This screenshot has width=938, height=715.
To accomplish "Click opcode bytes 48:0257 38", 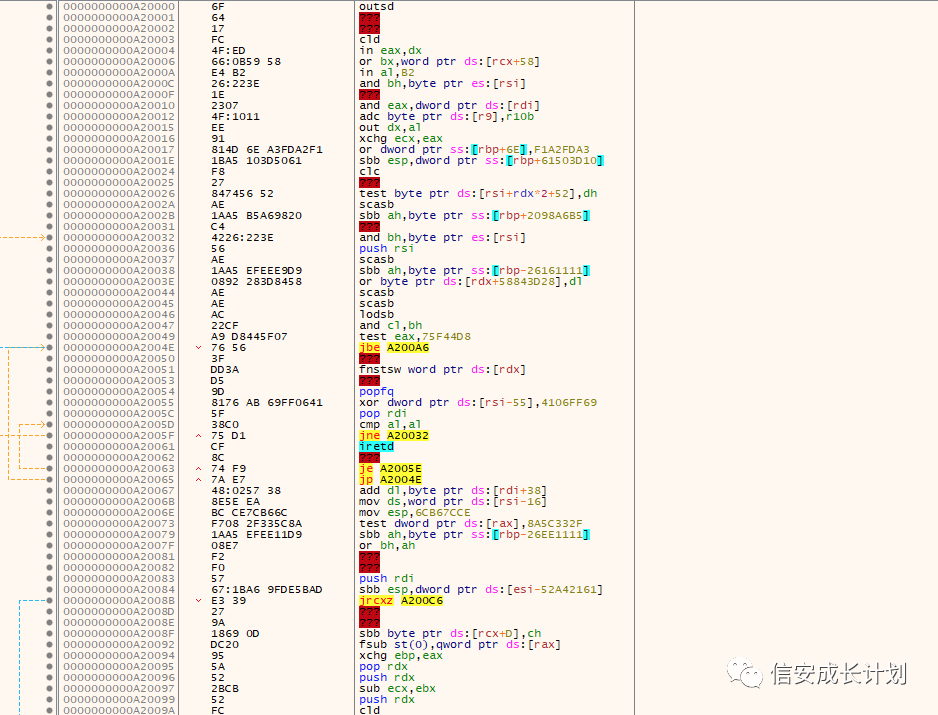I will click(x=246, y=491).
